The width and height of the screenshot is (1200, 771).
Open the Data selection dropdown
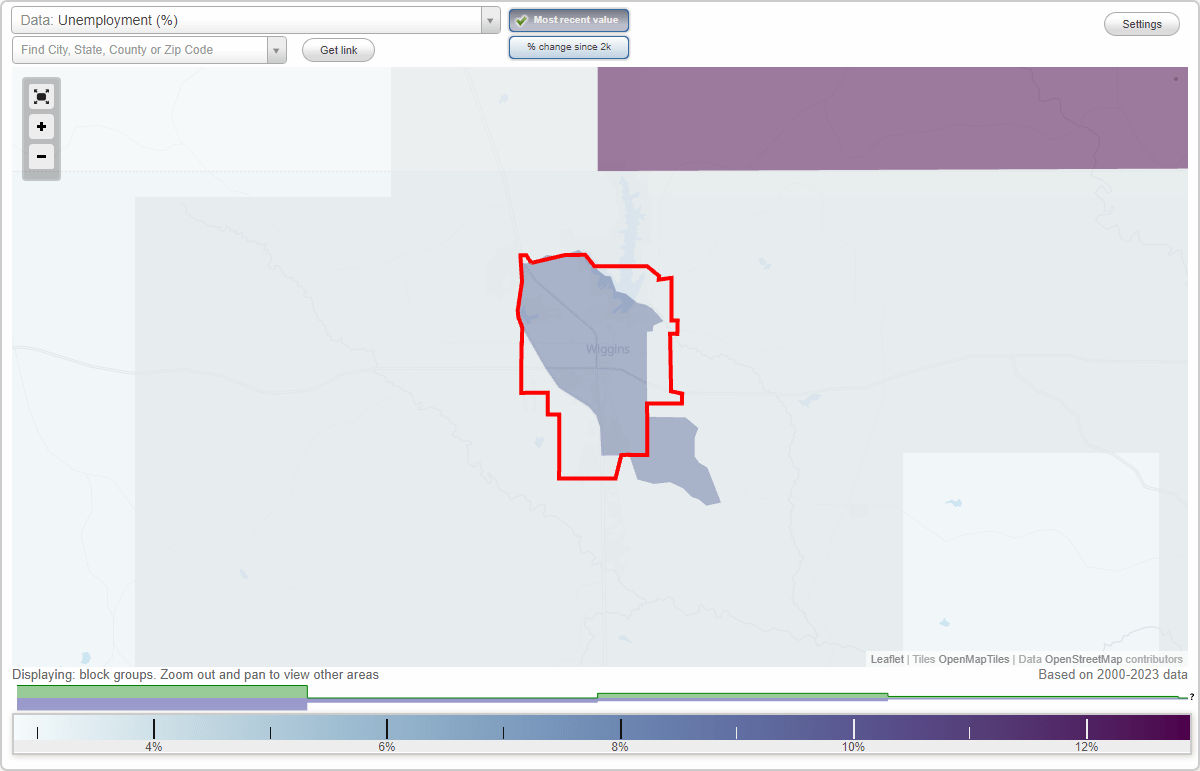489,19
